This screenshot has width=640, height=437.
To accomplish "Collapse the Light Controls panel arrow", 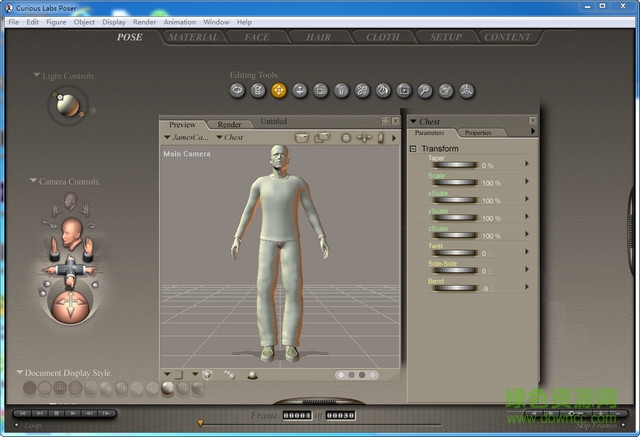I will (x=36, y=75).
